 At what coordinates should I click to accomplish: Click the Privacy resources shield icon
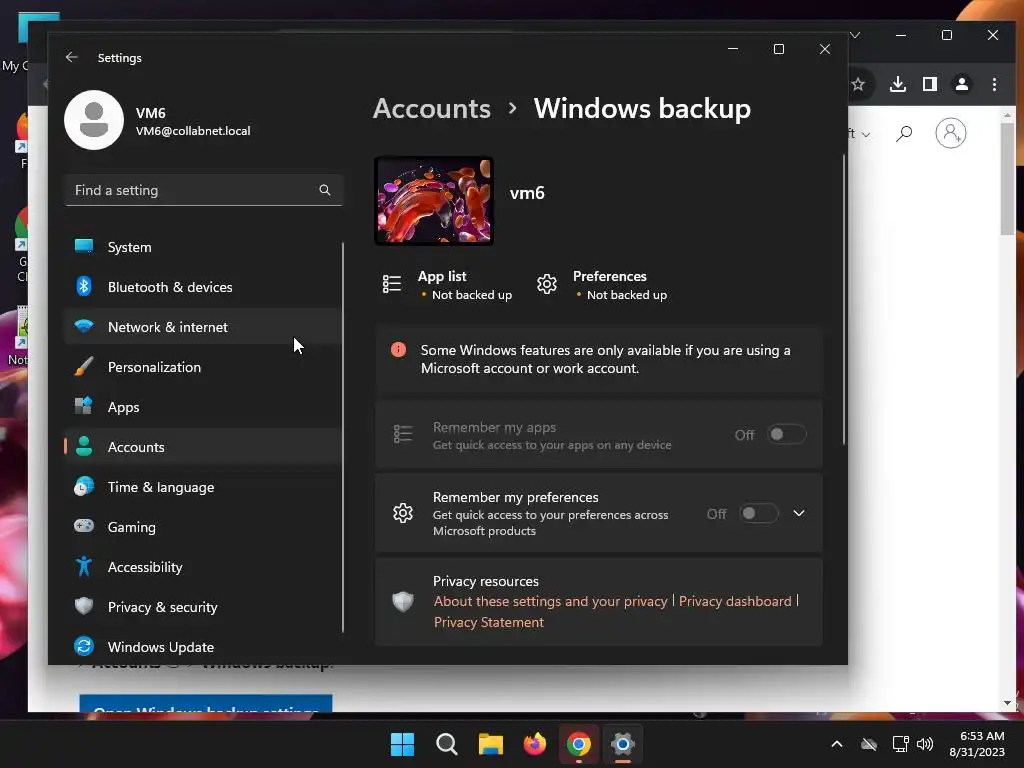click(x=403, y=601)
